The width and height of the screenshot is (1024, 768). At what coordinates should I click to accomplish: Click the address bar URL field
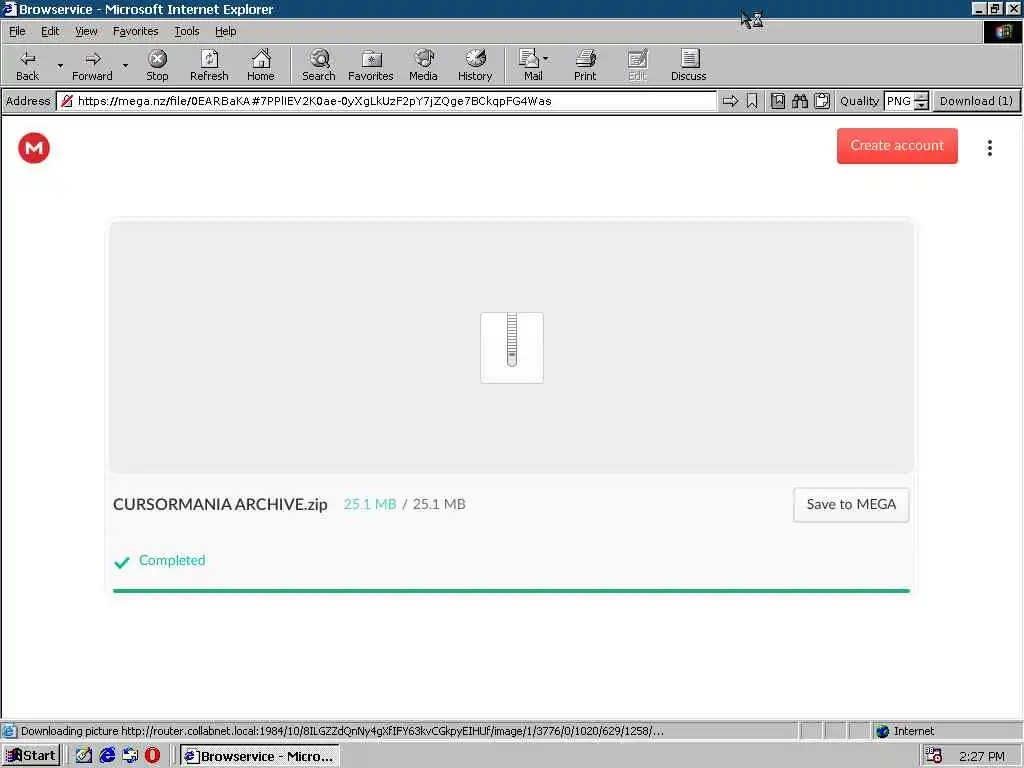387,101
